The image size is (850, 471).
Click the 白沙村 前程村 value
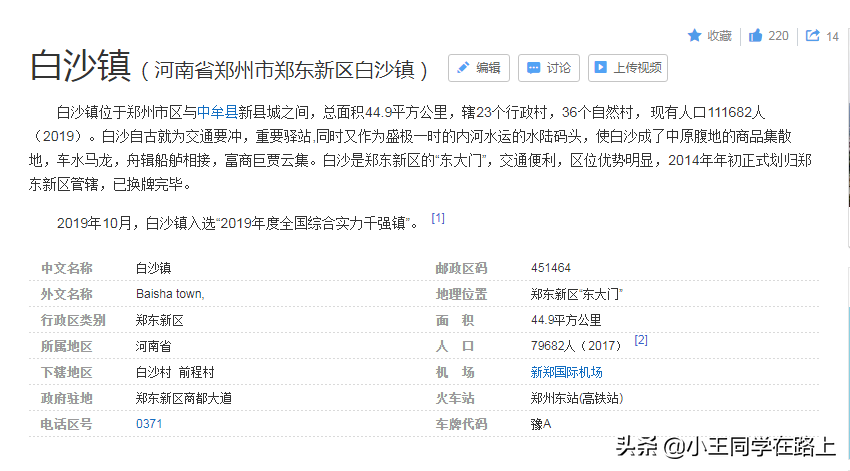point(175,372)
